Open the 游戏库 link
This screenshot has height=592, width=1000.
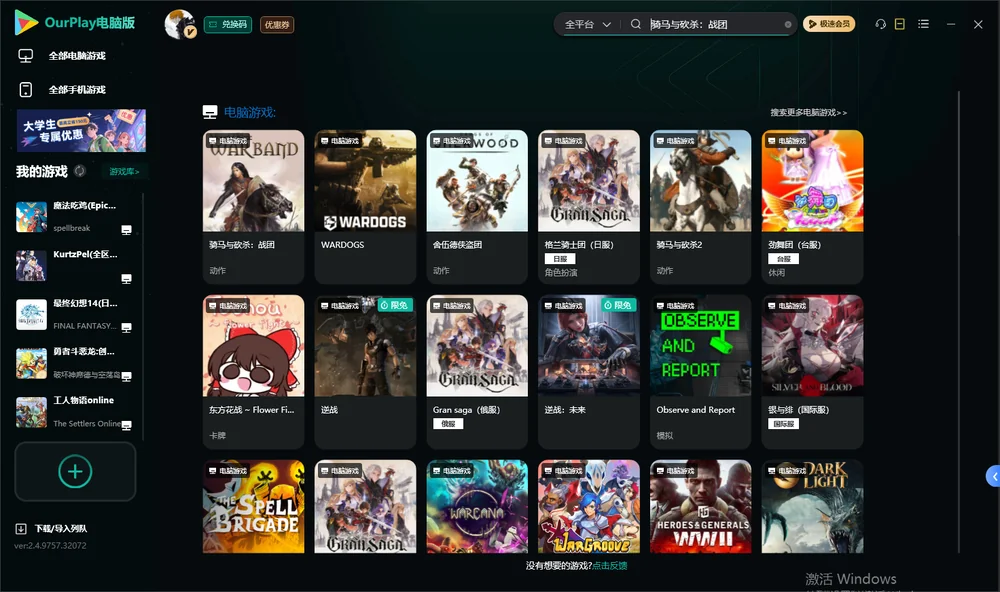pos(124,172)
